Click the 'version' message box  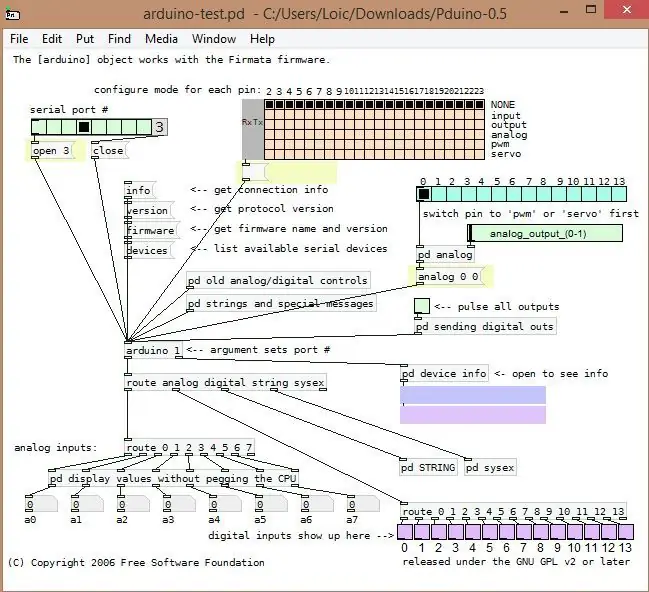click(x=149, y=210)
